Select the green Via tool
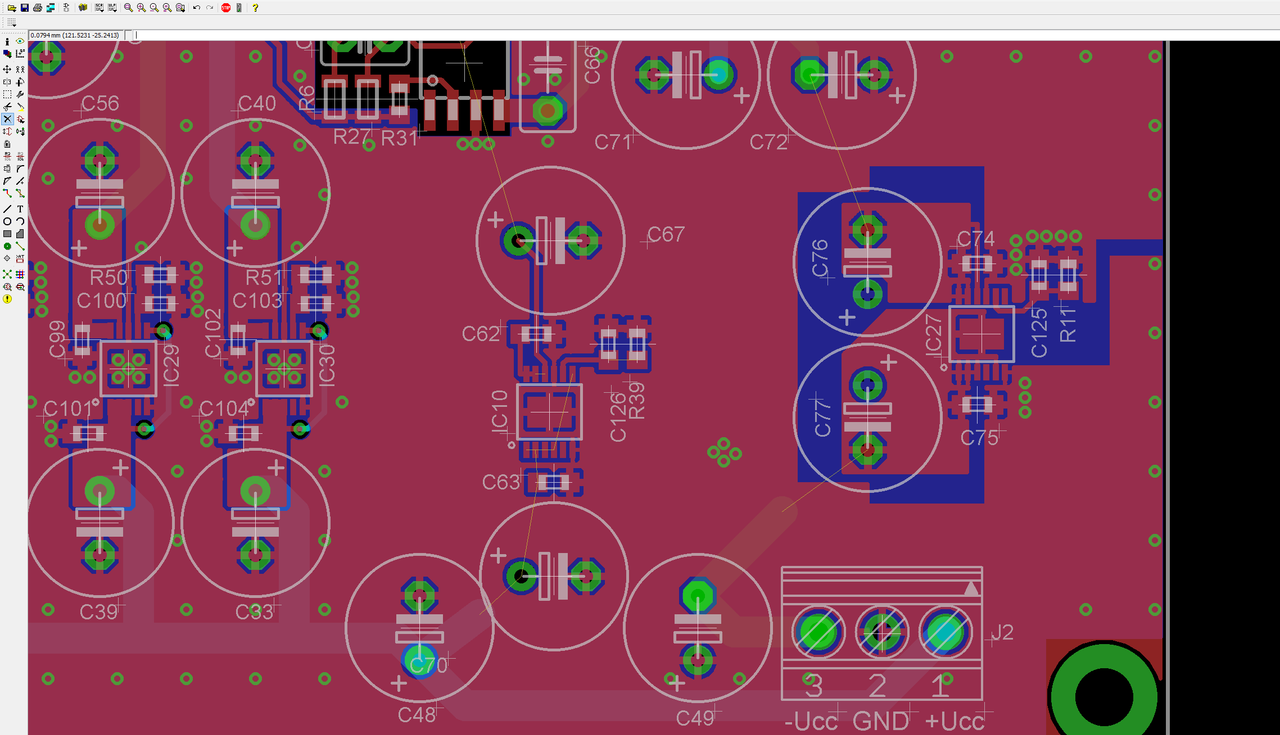This screenshot has height=735, width=1280. 7,245
